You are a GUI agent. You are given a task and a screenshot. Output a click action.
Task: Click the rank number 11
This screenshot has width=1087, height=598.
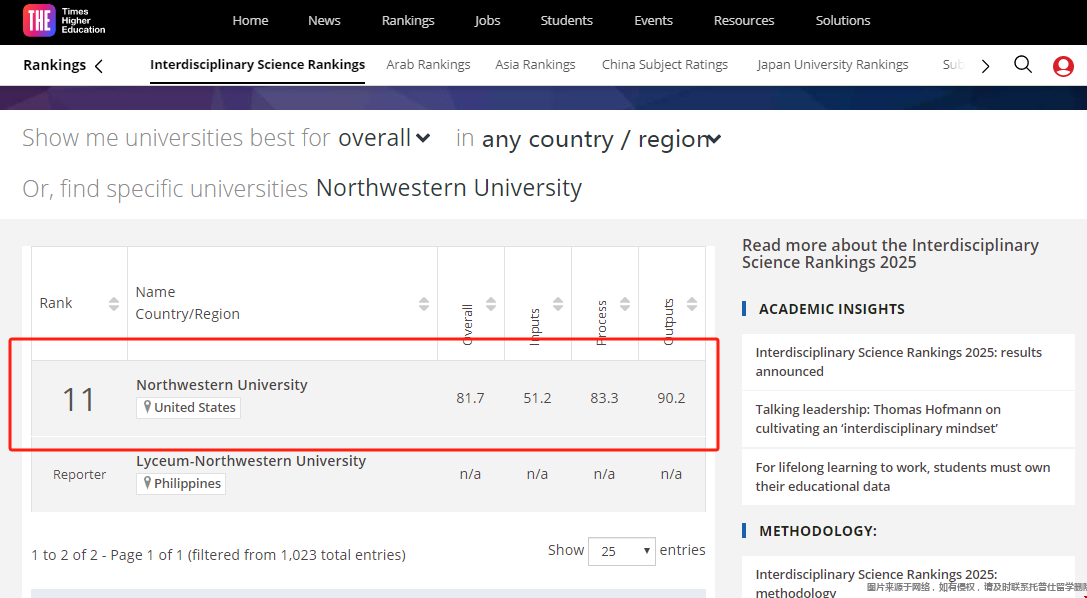tap(78, 400)
